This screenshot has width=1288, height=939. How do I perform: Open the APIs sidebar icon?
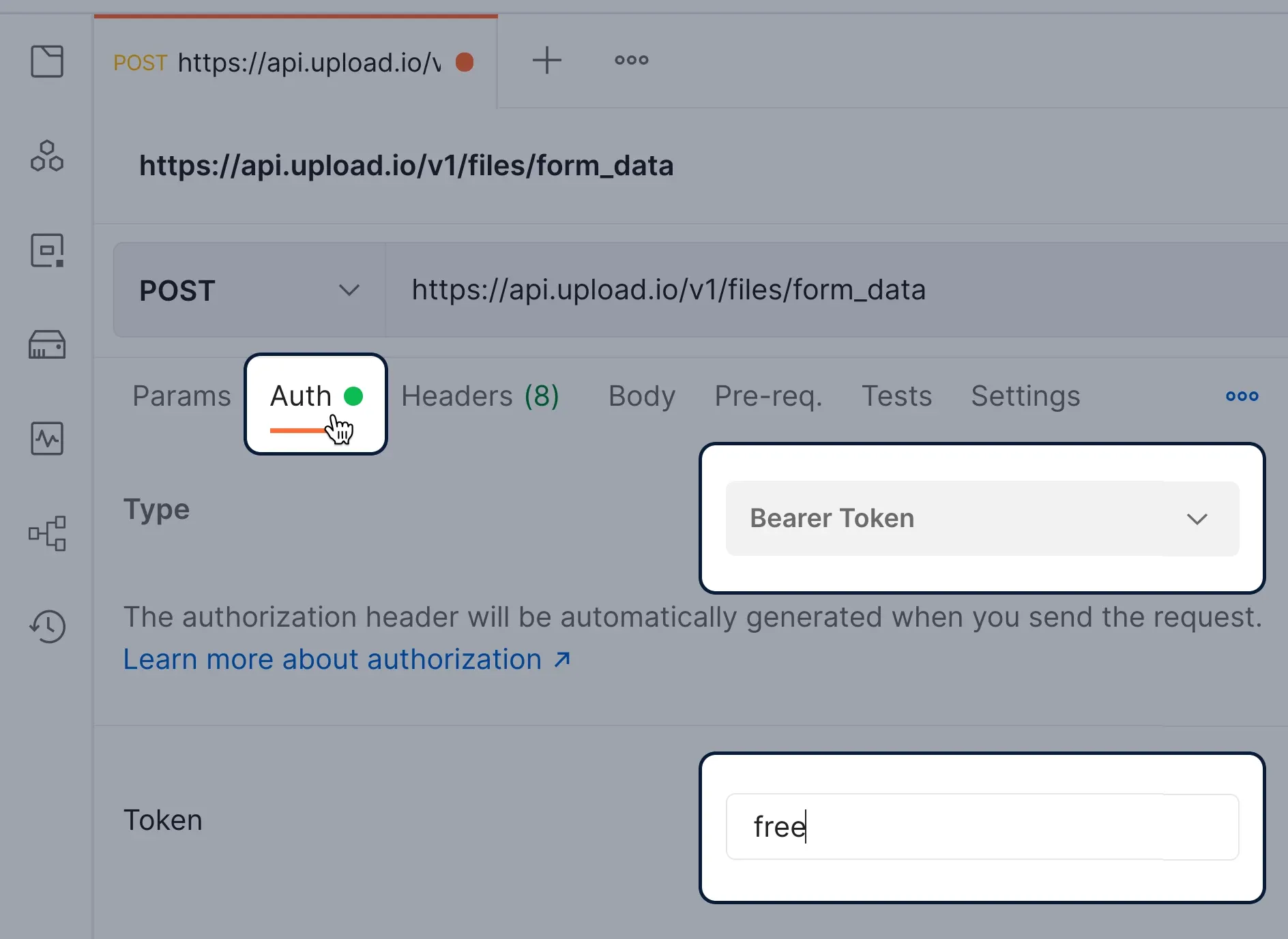[47, 156]
